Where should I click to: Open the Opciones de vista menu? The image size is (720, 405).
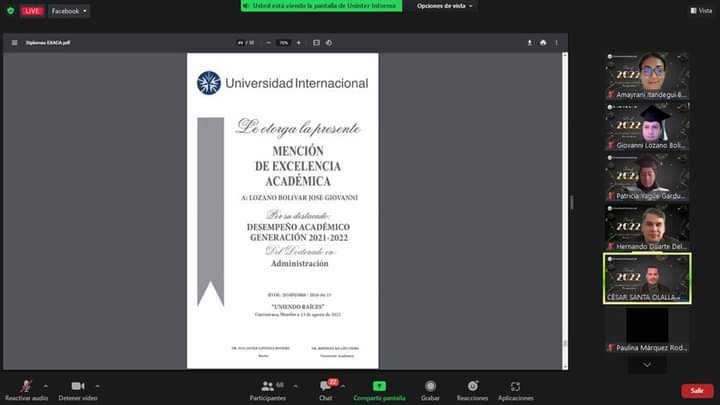pyautogui.click(x=444, y=6)
